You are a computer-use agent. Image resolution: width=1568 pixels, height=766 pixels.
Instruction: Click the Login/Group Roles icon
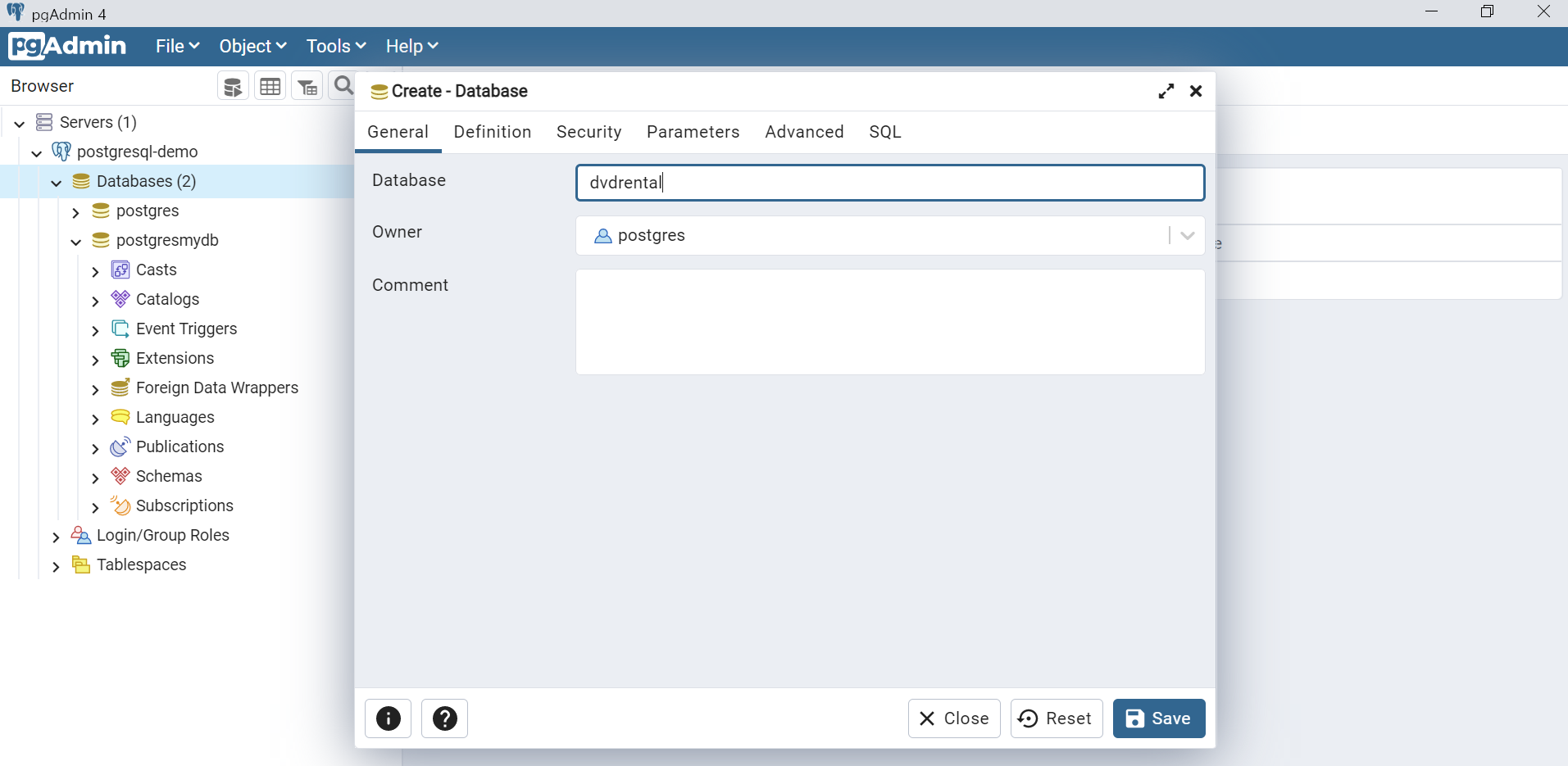(81, 535)
